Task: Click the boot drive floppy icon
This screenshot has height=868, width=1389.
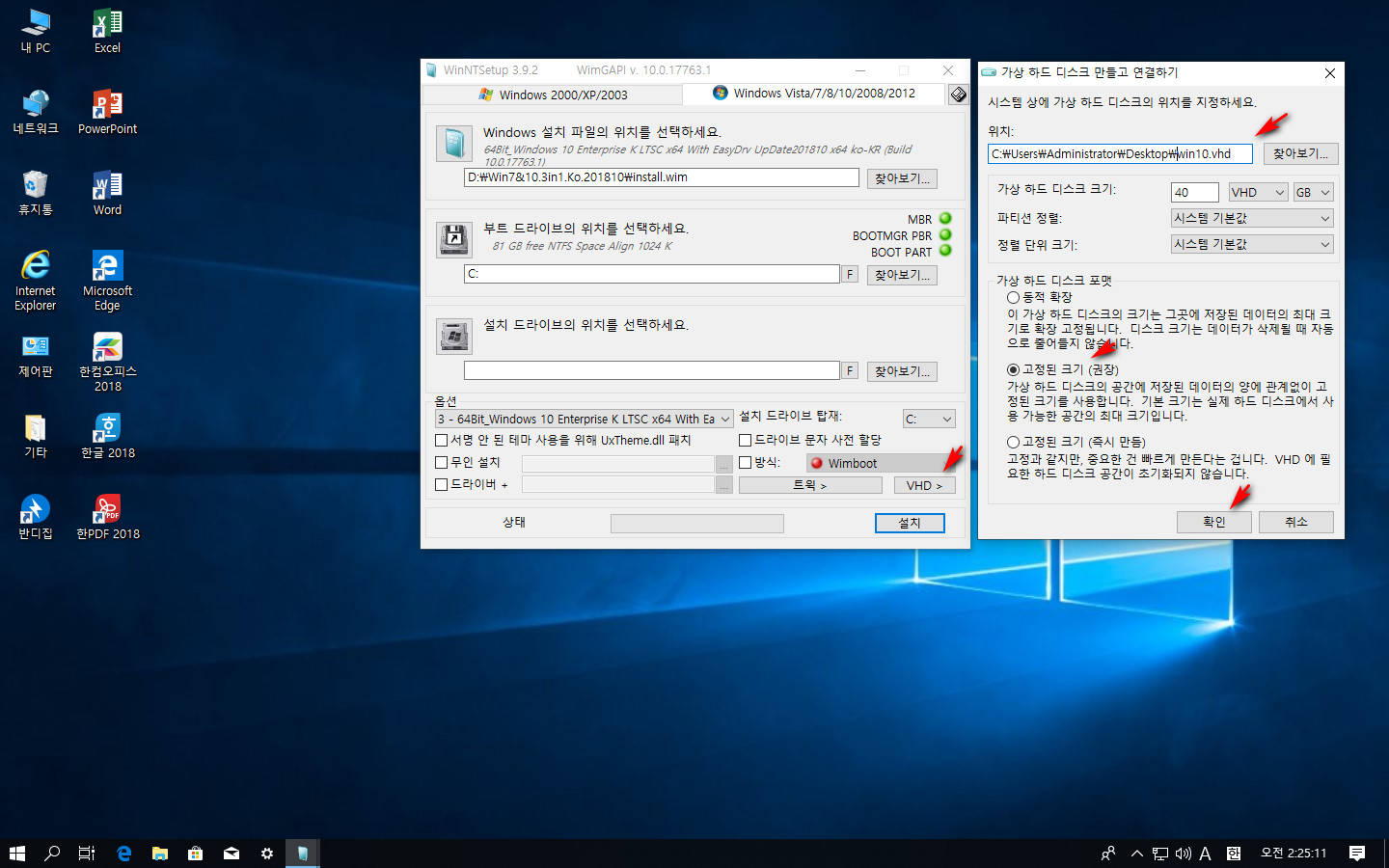Action: [454, 239]
